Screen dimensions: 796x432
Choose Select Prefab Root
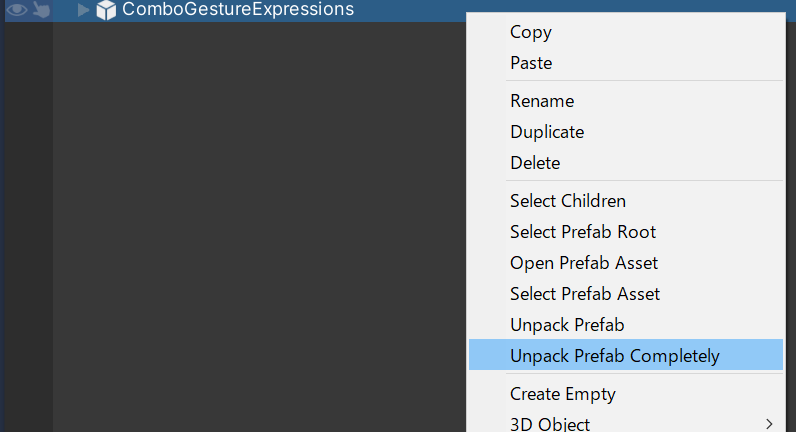click(x=583, y=232)
